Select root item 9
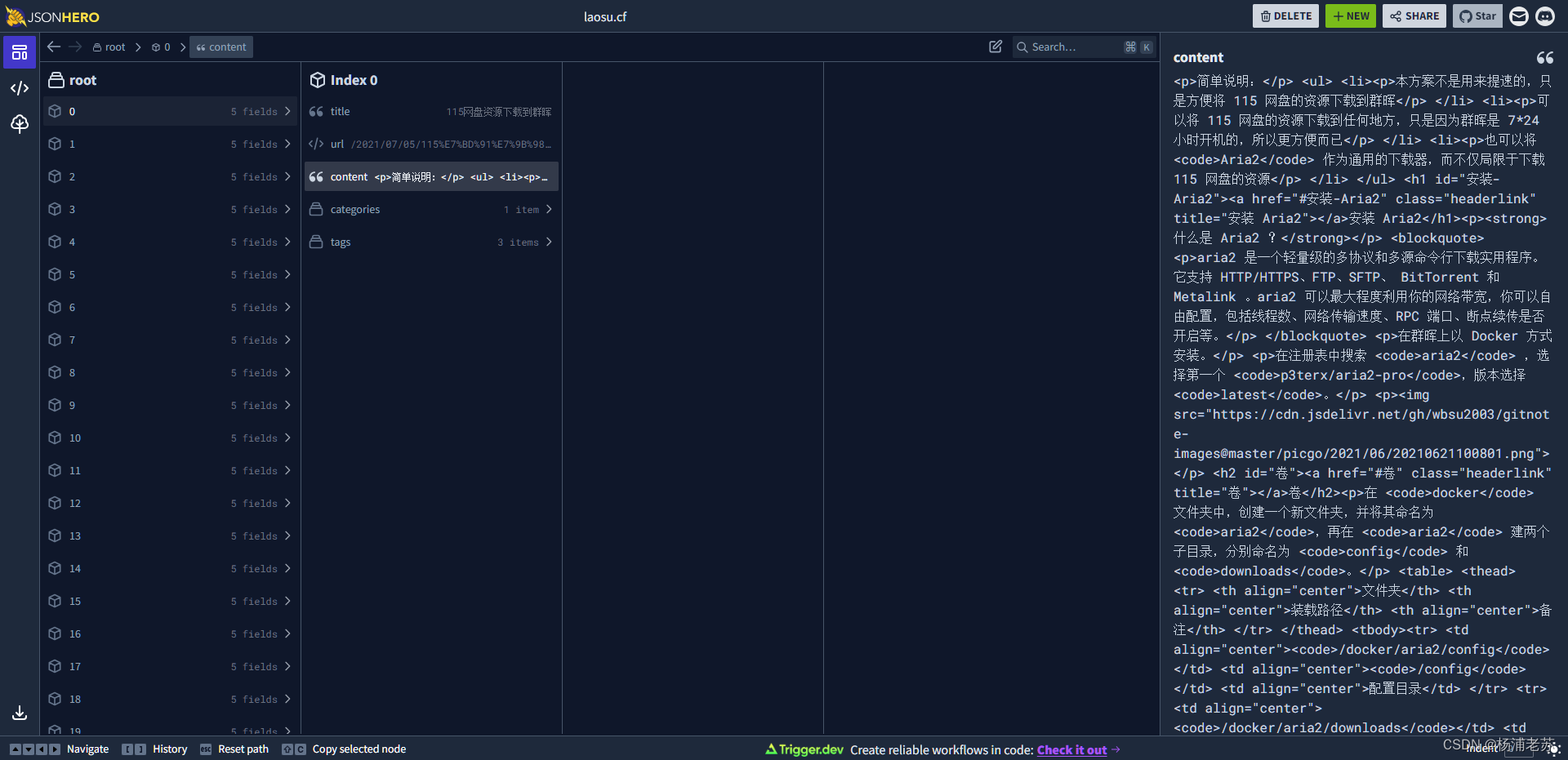The width and height of the screenshot is (1568, 760). (x=170, y=405)
